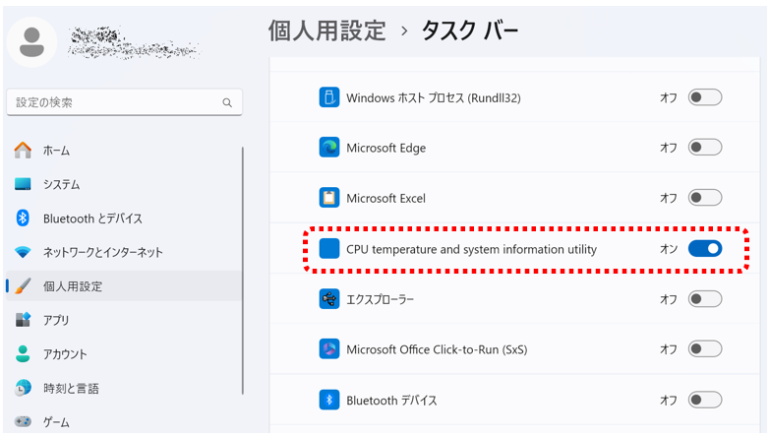Click the Accounts person icon in sidebar
770x437 pixels.
click(x=23, y=354)
